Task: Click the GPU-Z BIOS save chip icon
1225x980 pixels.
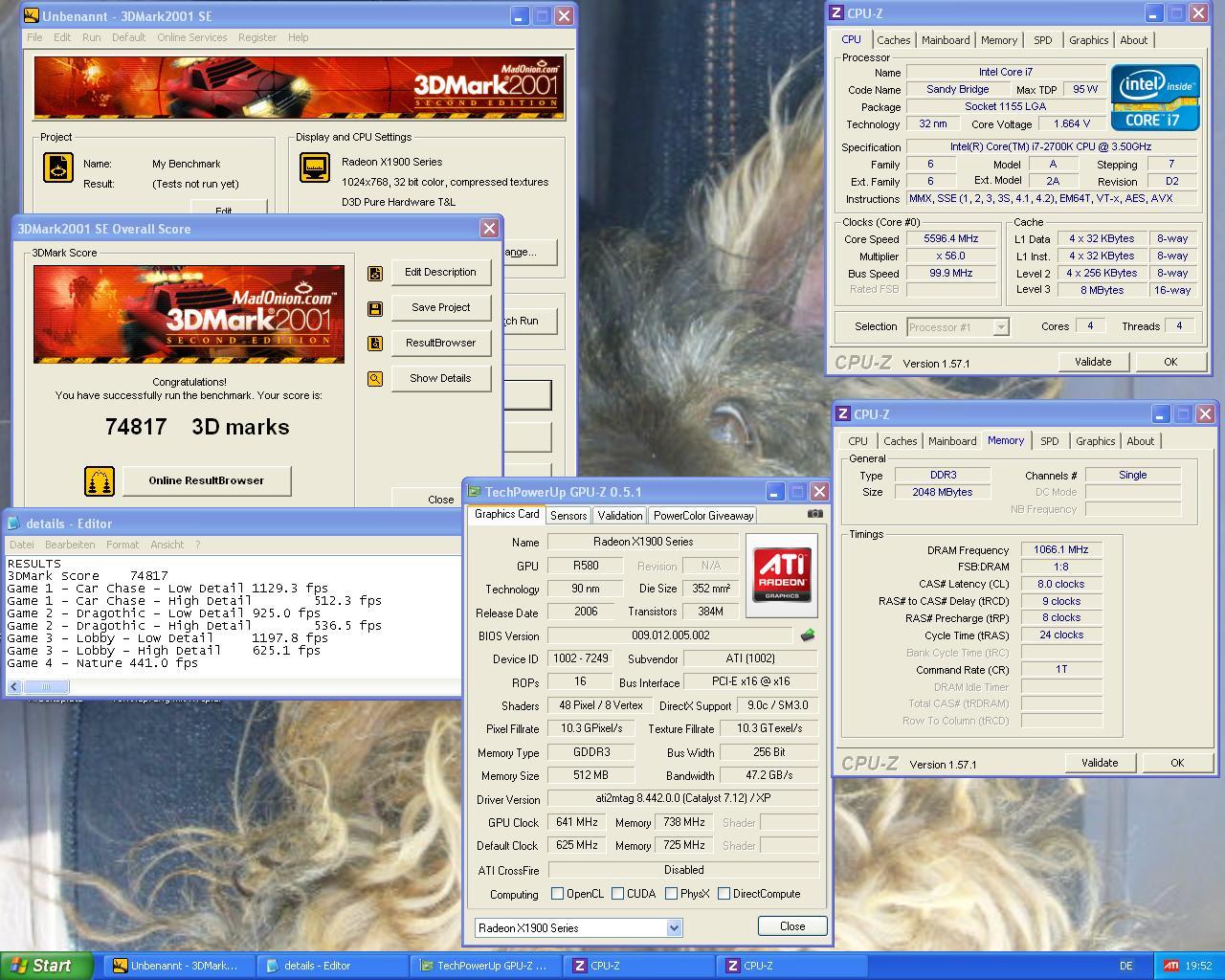Action: [x=808, y=635]
